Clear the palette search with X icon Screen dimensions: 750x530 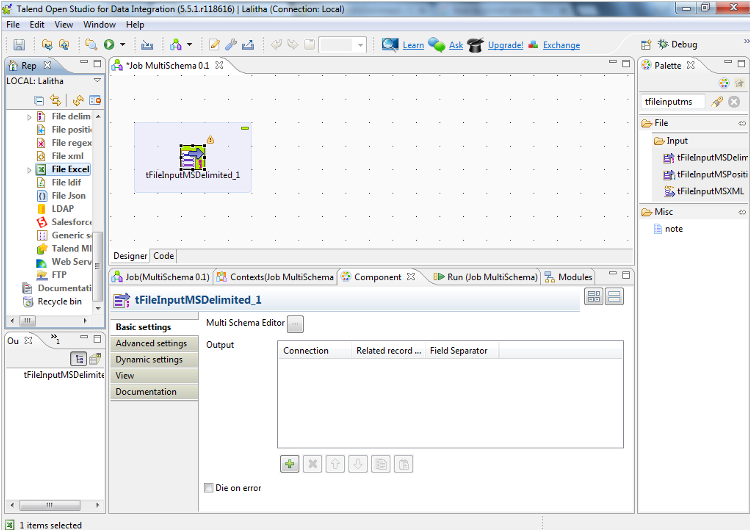734,101
